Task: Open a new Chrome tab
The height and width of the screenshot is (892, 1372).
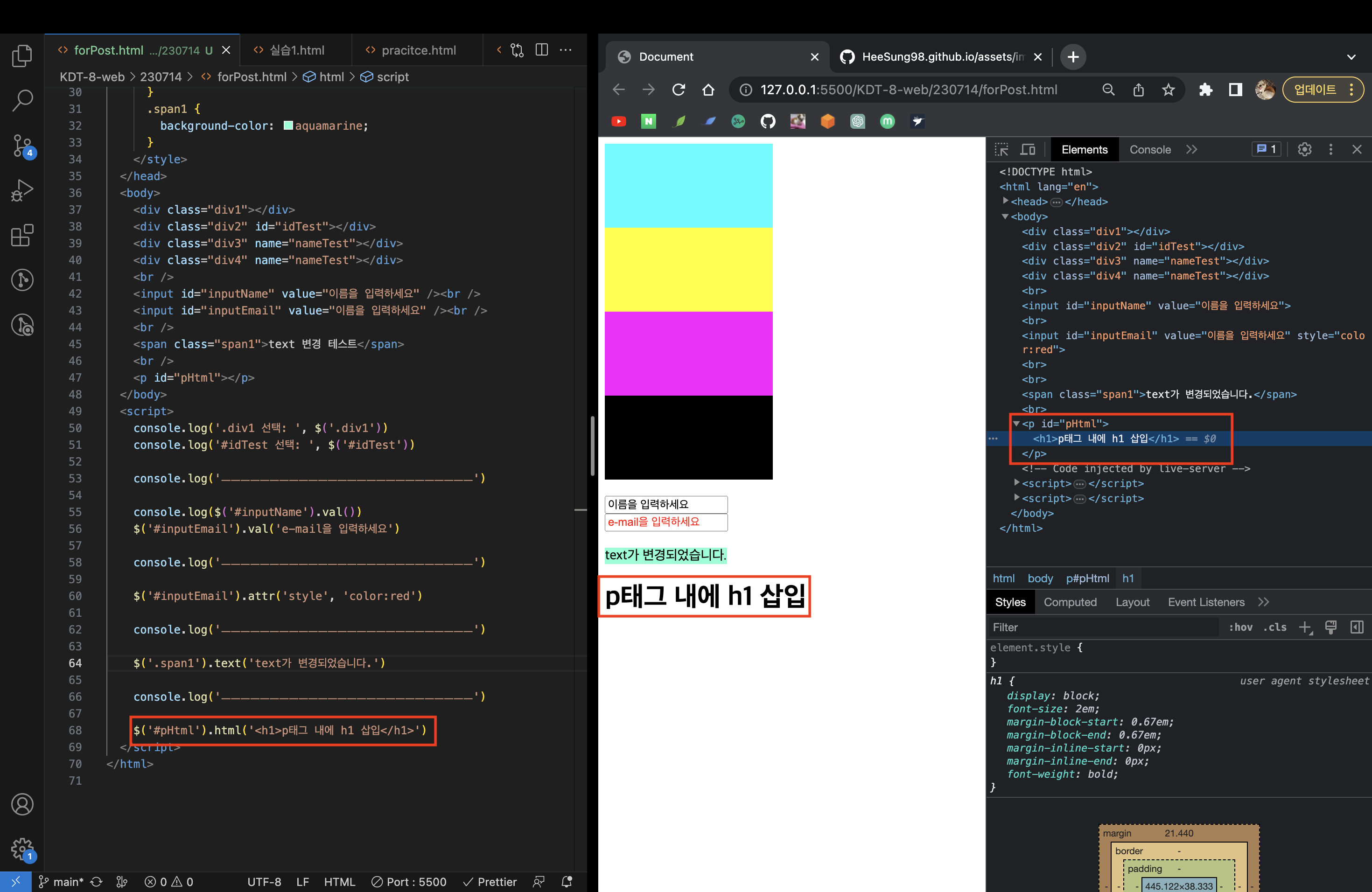Action: point(1073,57)
